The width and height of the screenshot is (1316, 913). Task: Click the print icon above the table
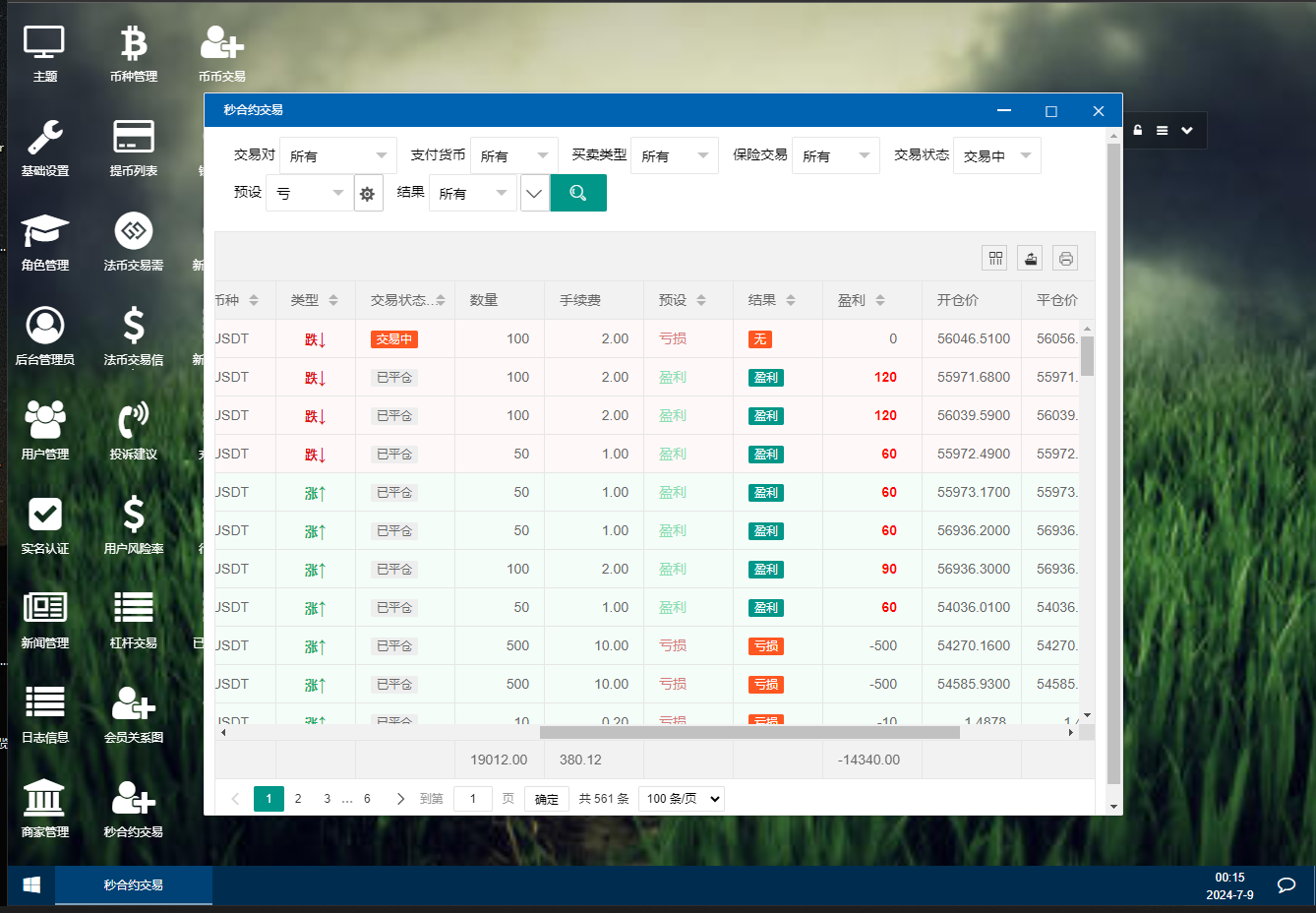tap(1065, 259)
